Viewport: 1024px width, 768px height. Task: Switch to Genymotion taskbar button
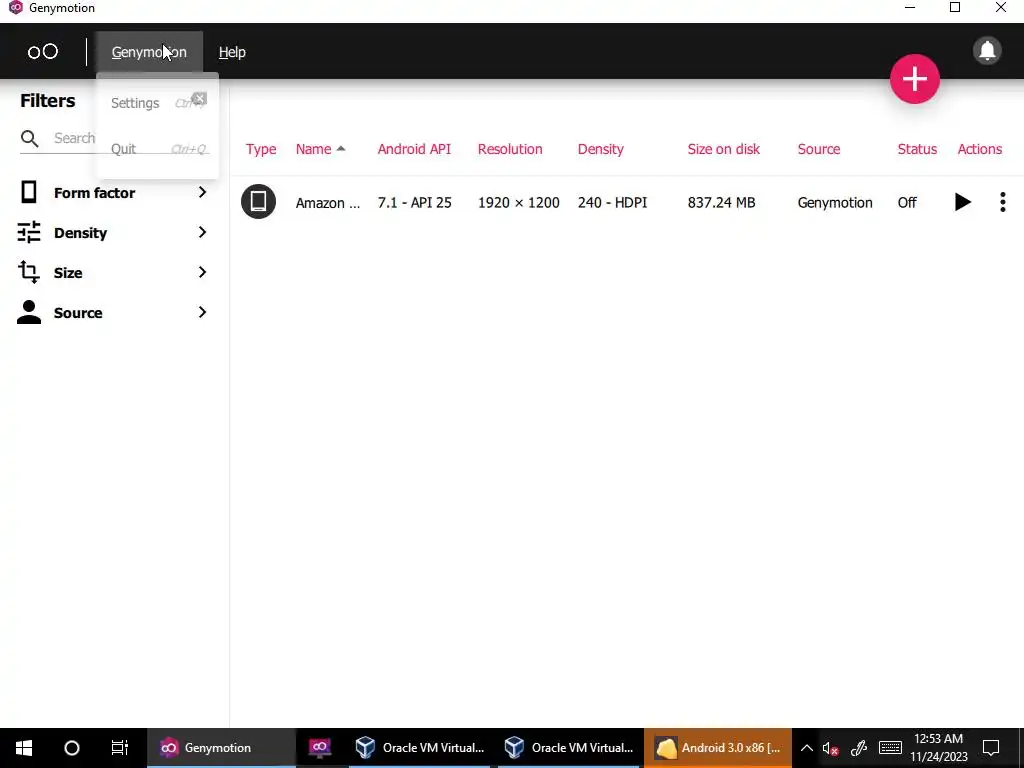point(221,748)
